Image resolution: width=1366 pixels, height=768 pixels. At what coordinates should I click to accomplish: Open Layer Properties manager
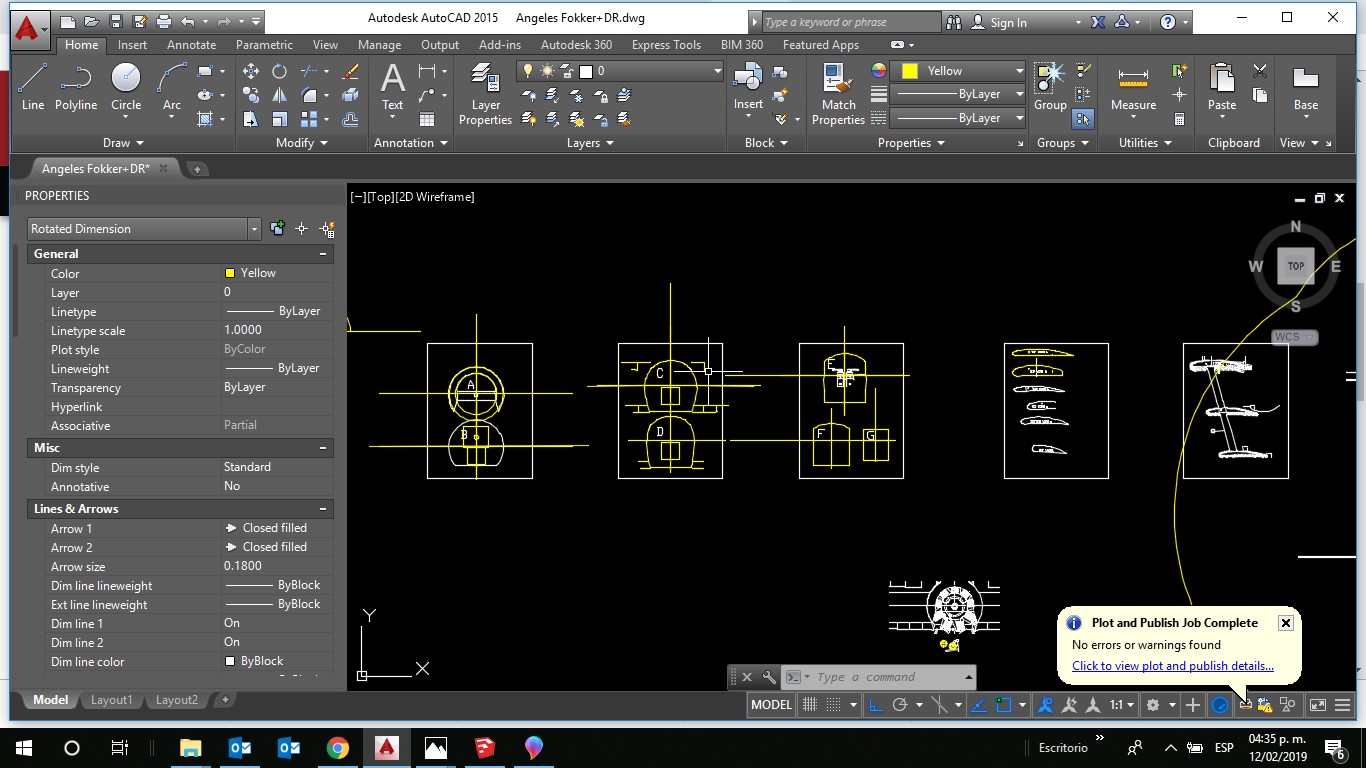coord(486,93)
